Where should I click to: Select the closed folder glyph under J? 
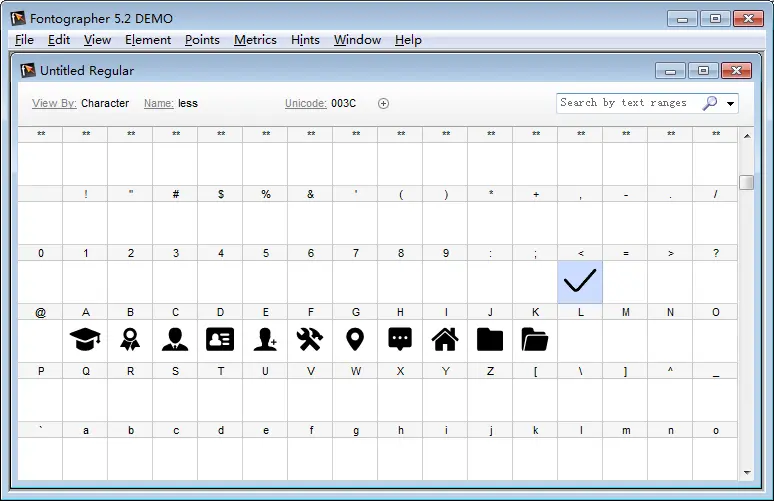(490, 340)
